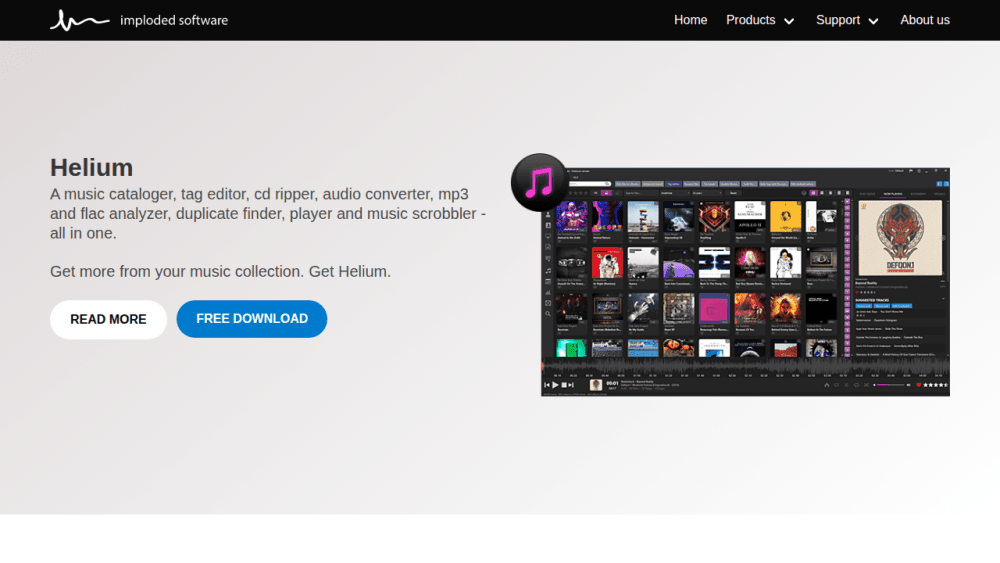Click the imploded software brand text
The image size is (1000, 563).
[174, 20]
